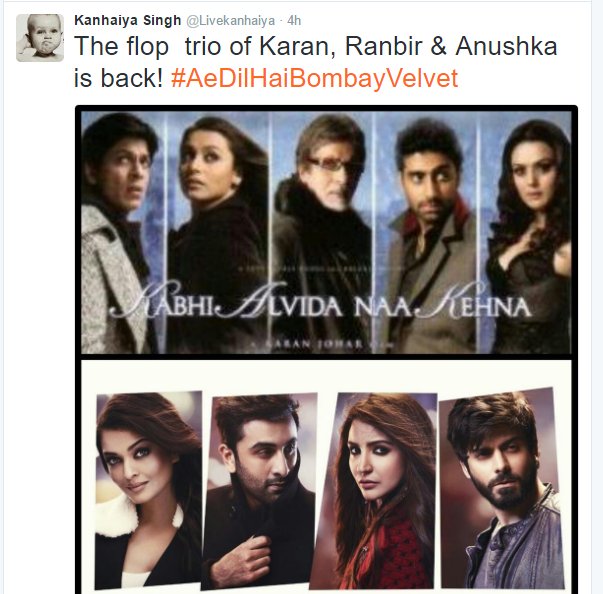This screenshot has height=594, width=603.
Task: Click the Karan Johar film credit line
Action: [x=322, y=344]
